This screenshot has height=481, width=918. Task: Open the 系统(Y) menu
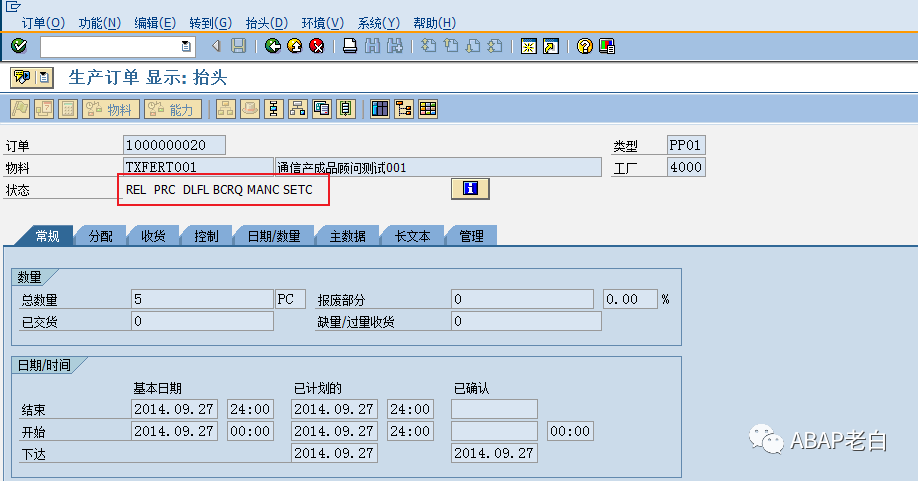[379, 23]
